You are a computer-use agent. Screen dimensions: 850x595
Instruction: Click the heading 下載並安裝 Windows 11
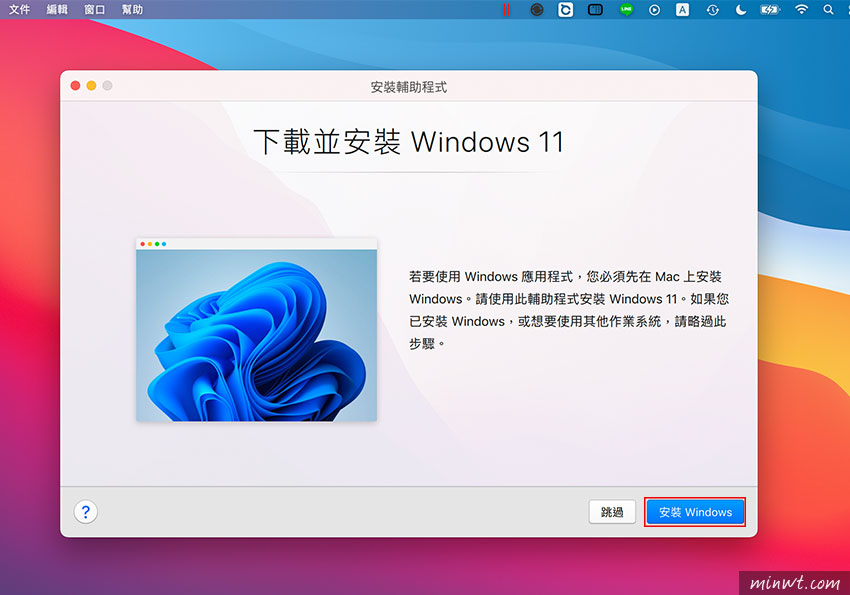pyautogui.click(x=409, y=142)
